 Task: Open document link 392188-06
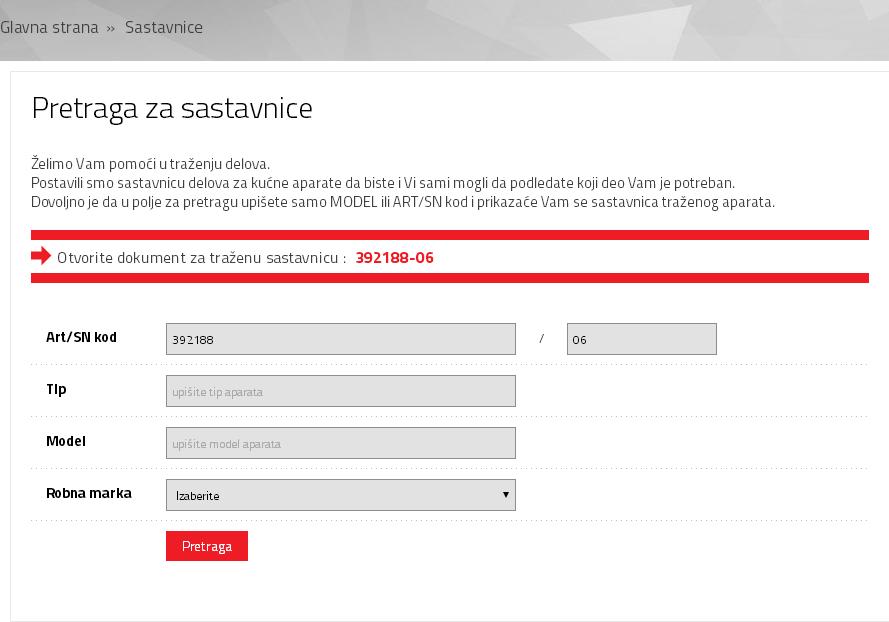tap(394, 258)
